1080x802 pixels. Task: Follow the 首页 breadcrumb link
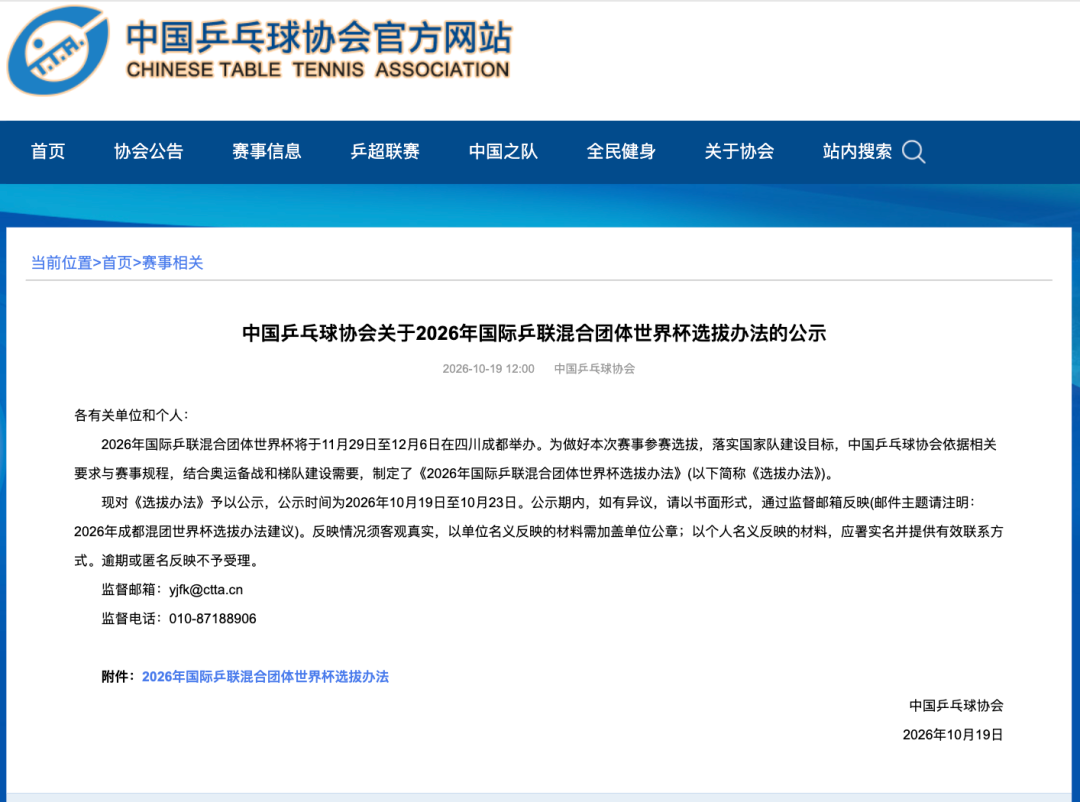point(117,263)
